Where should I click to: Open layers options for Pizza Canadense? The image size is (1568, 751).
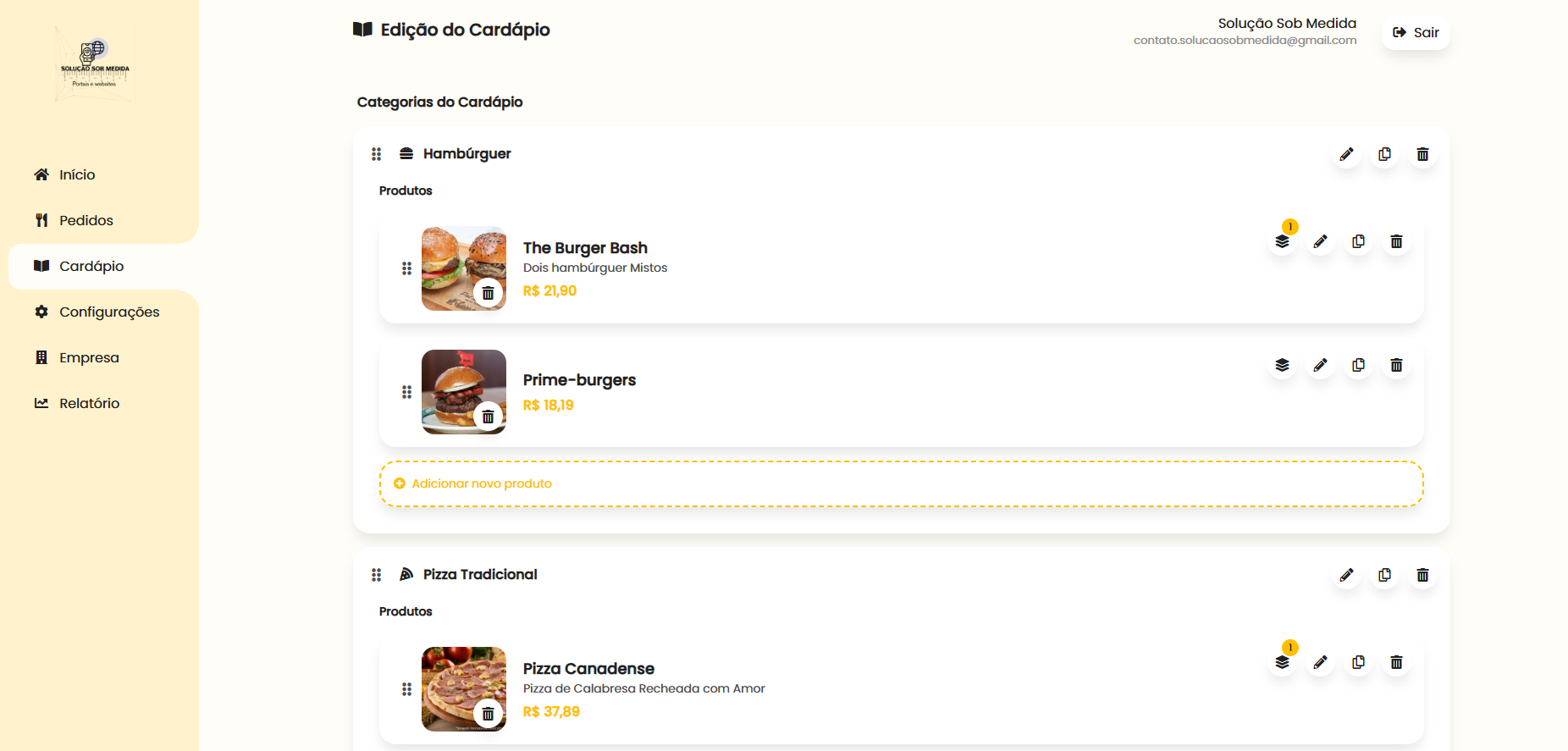click(x=1282, y=662)
